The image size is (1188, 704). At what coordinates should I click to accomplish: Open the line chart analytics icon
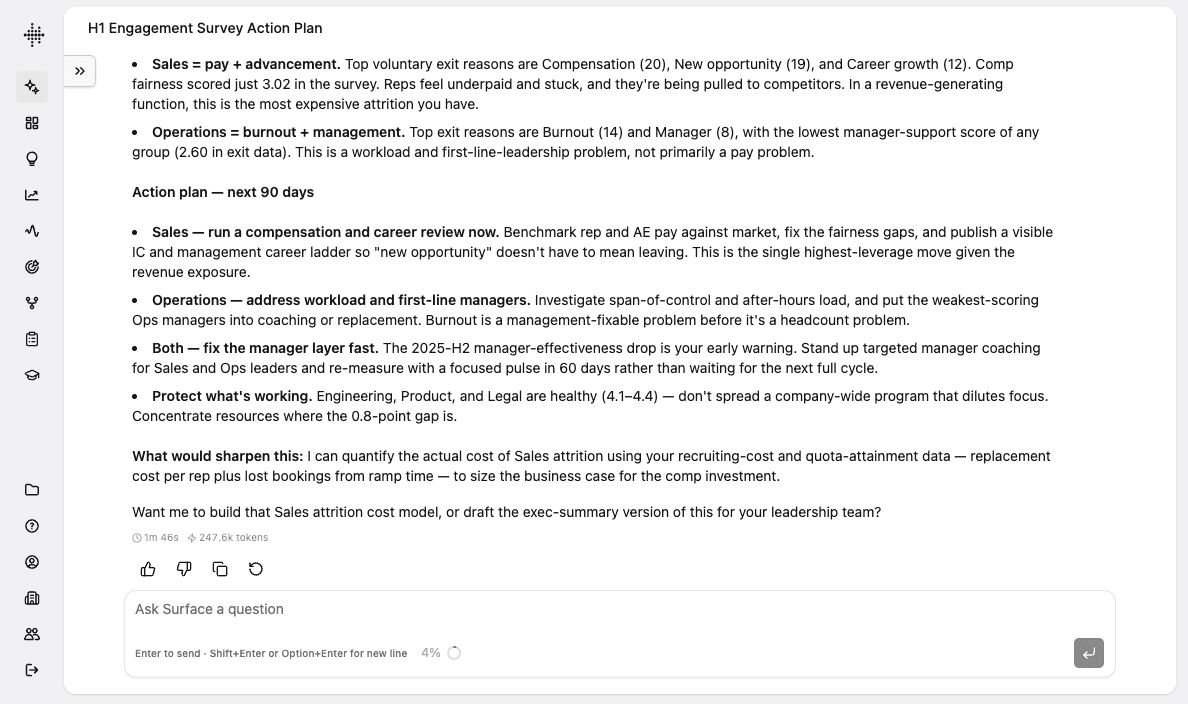32,195
